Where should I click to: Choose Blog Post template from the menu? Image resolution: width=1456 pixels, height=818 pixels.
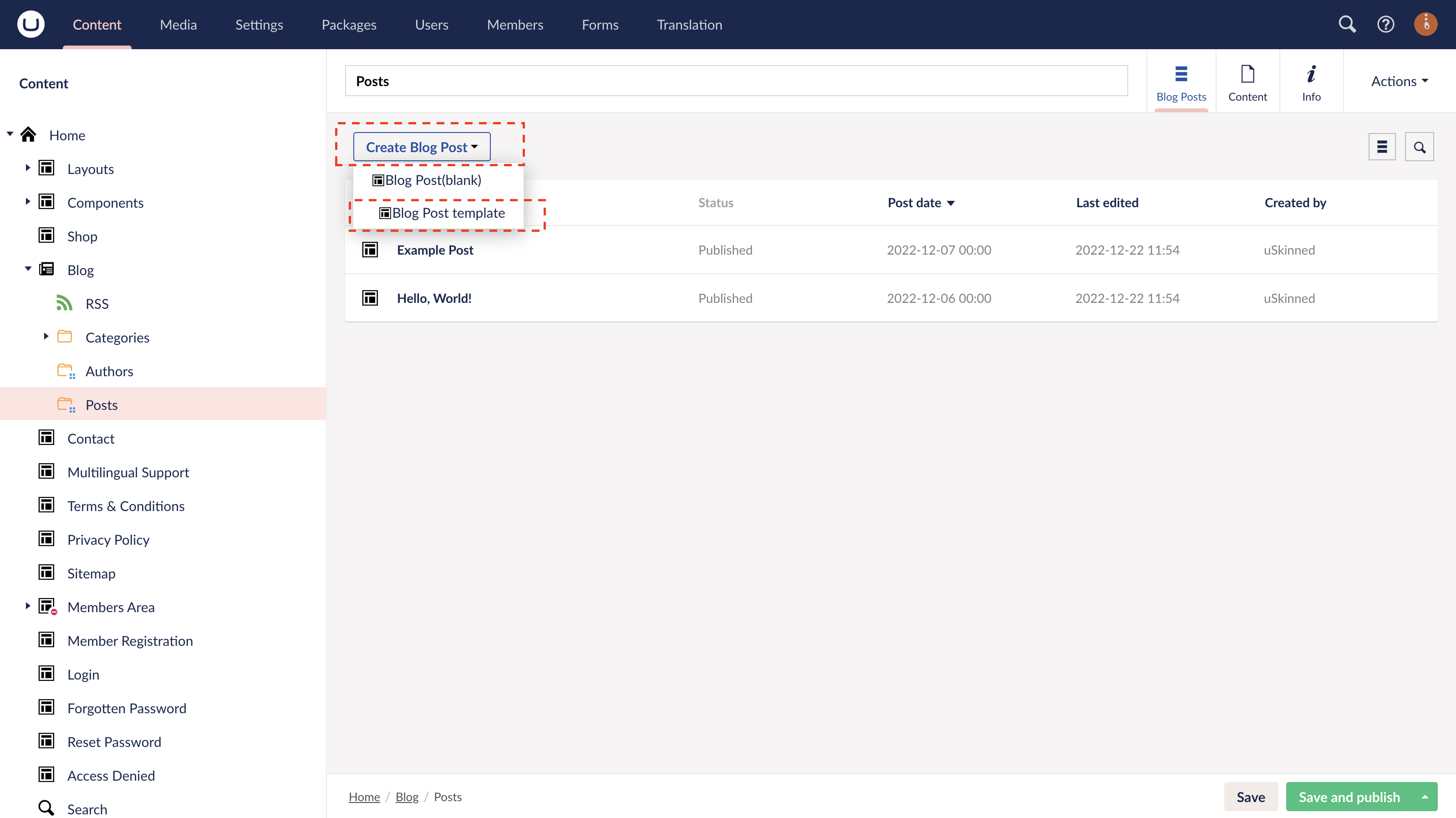tap(442, 213)
